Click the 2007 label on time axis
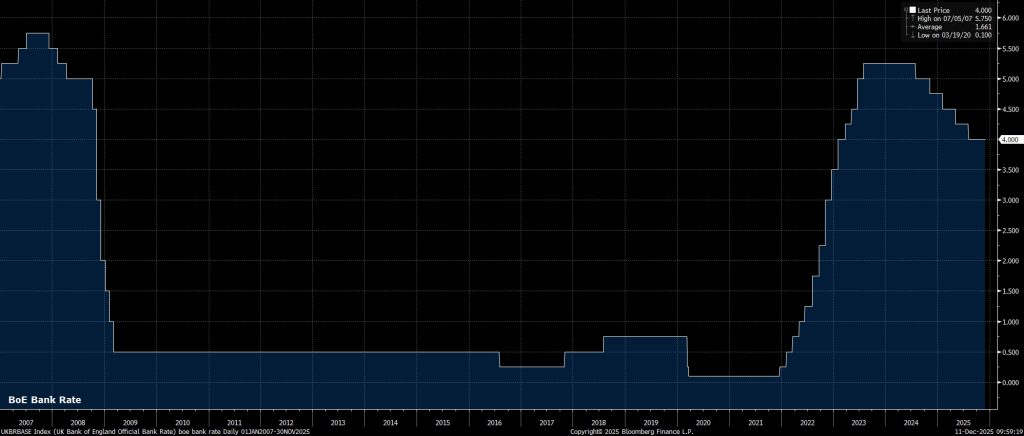Screen dimensions: 1024x436 tap(25, 423)
